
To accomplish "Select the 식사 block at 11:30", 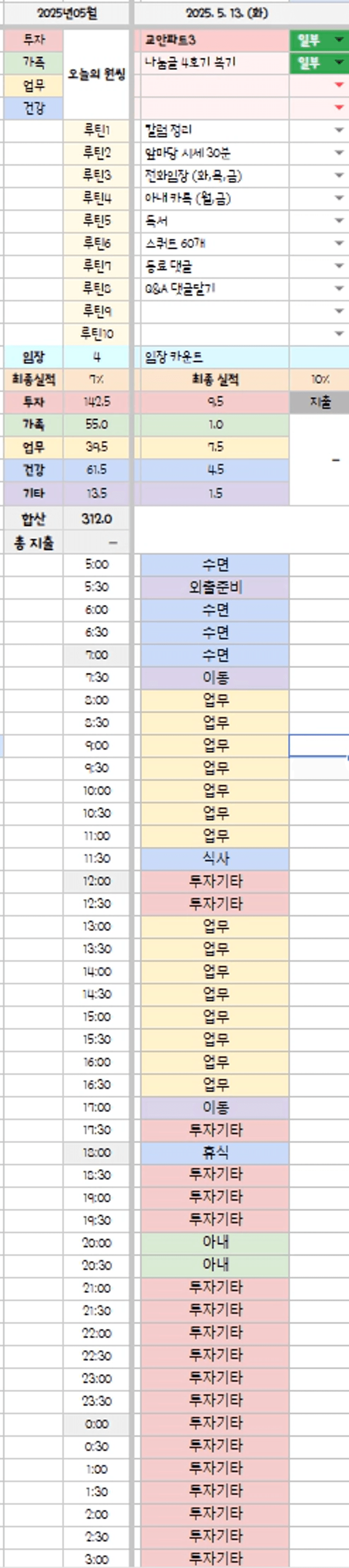I will [x=215, y=858].
